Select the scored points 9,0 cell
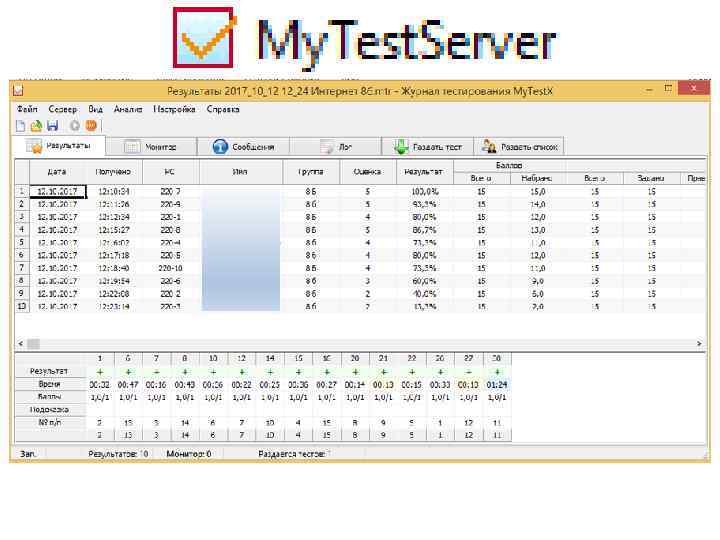Viewport: 720px width, 540px height. click(538, 281)
